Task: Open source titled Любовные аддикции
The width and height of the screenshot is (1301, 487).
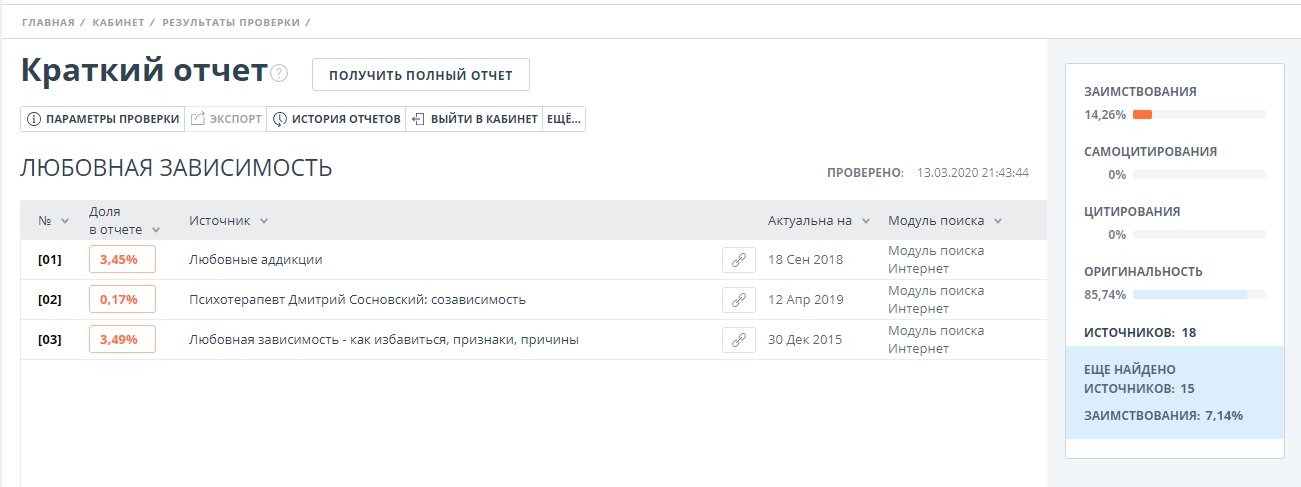Action: [255, 260]
